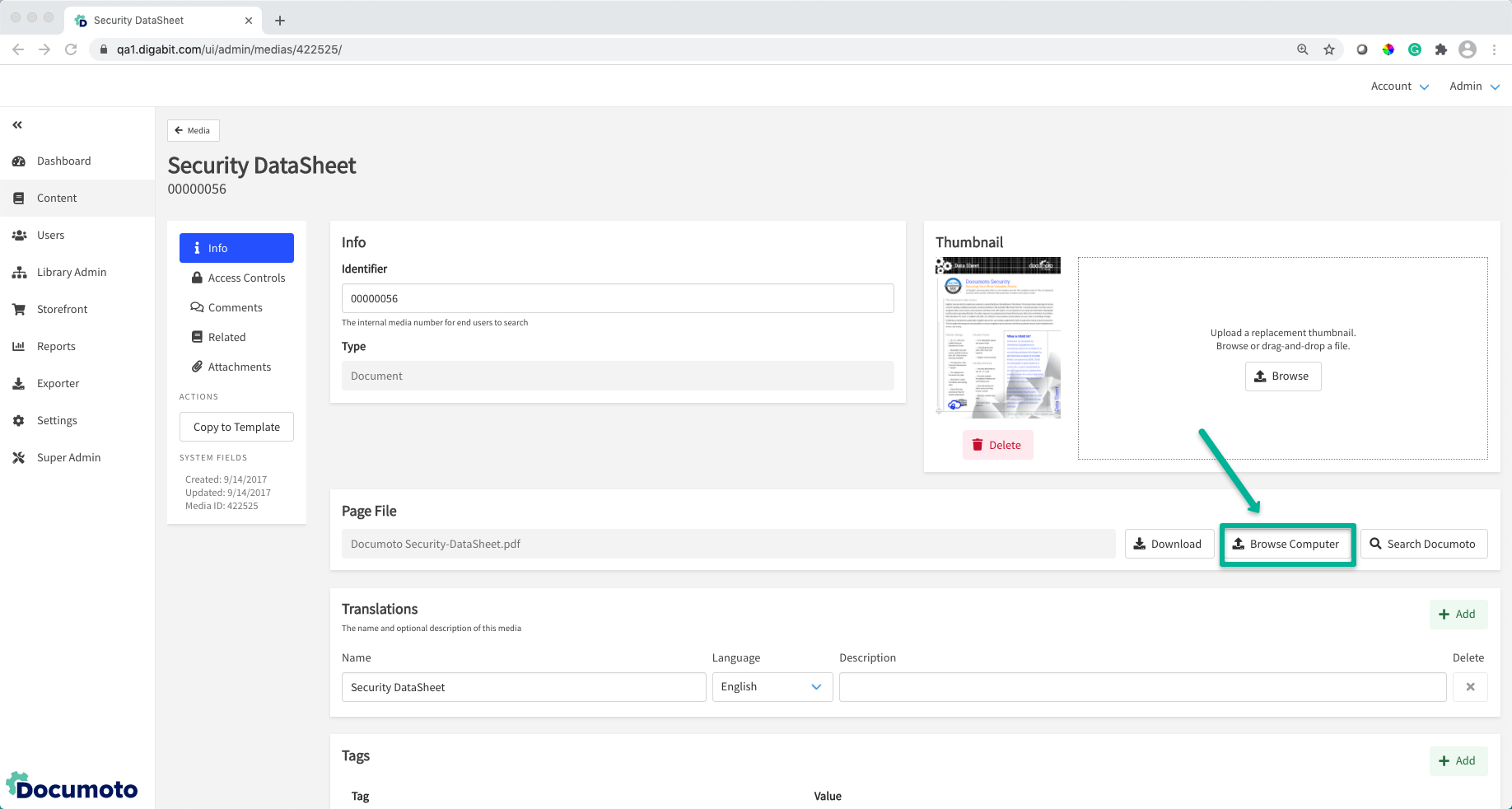
Task: Expand the Admin dropdown menu
Action: coord(1474,87)
